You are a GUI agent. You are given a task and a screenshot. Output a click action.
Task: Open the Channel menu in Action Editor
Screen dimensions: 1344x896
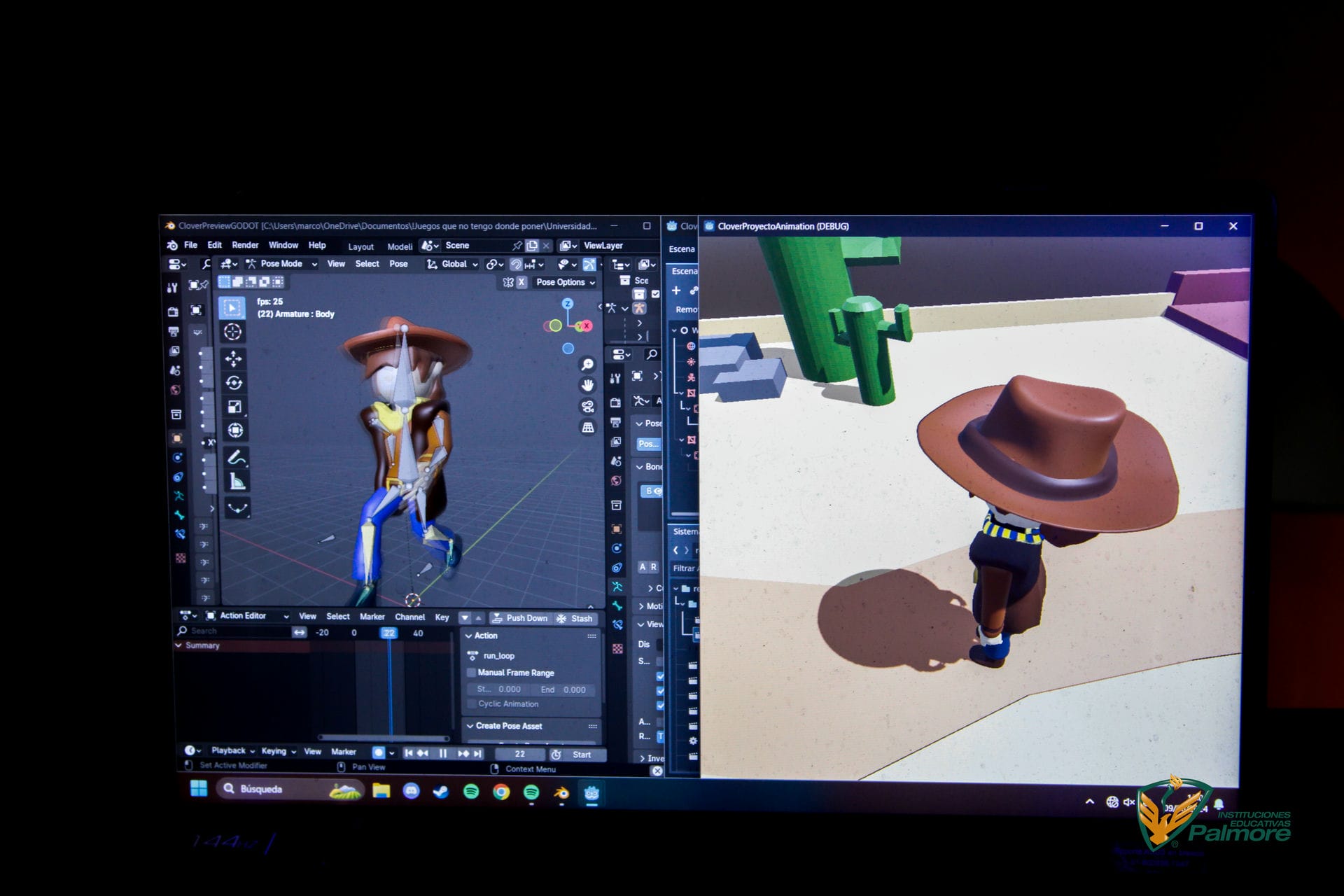pos(409,617)
